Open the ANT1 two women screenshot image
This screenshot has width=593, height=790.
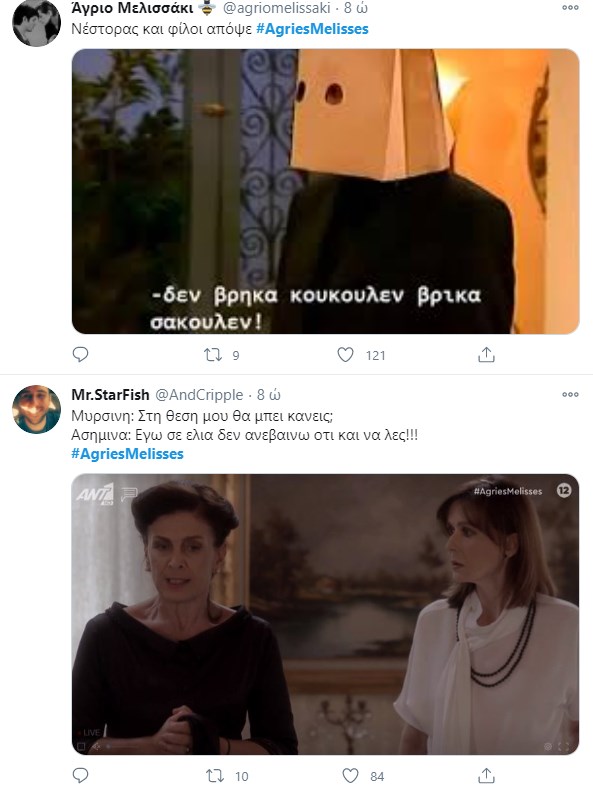325,614
